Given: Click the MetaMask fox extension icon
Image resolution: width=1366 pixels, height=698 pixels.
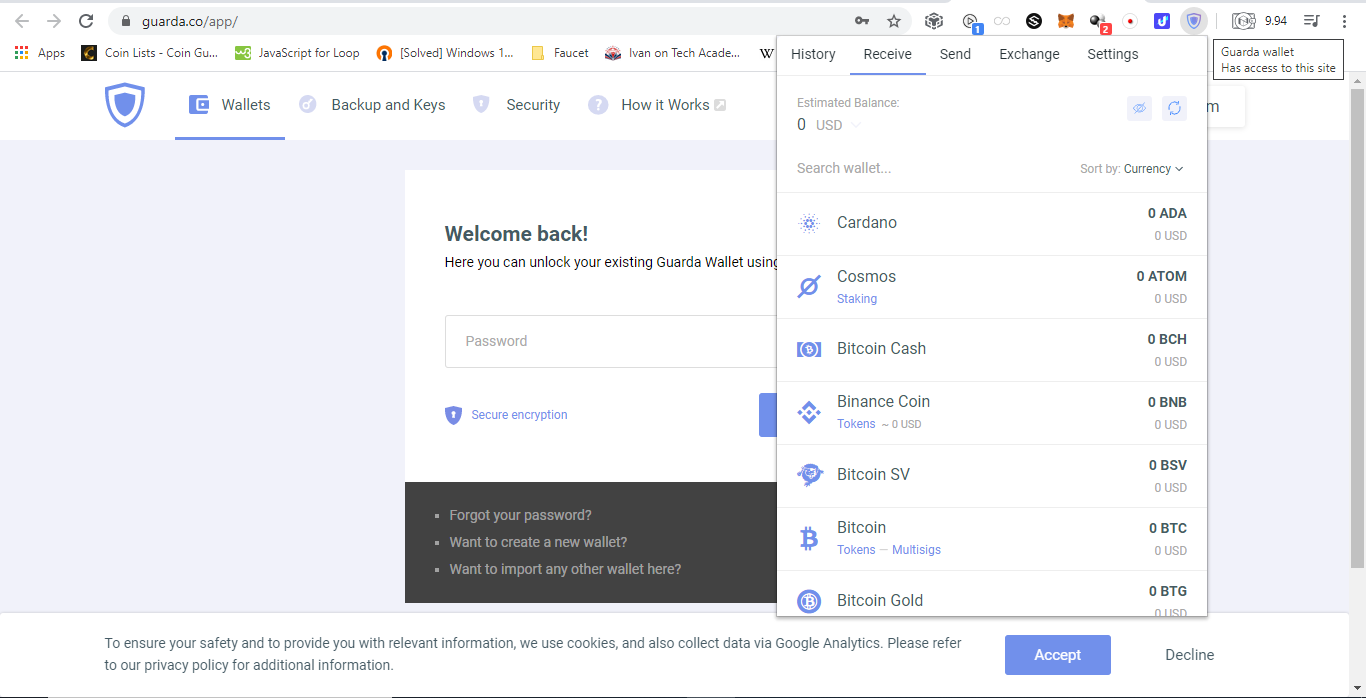Looking at the screenshot, I should tap(1066, 21).
